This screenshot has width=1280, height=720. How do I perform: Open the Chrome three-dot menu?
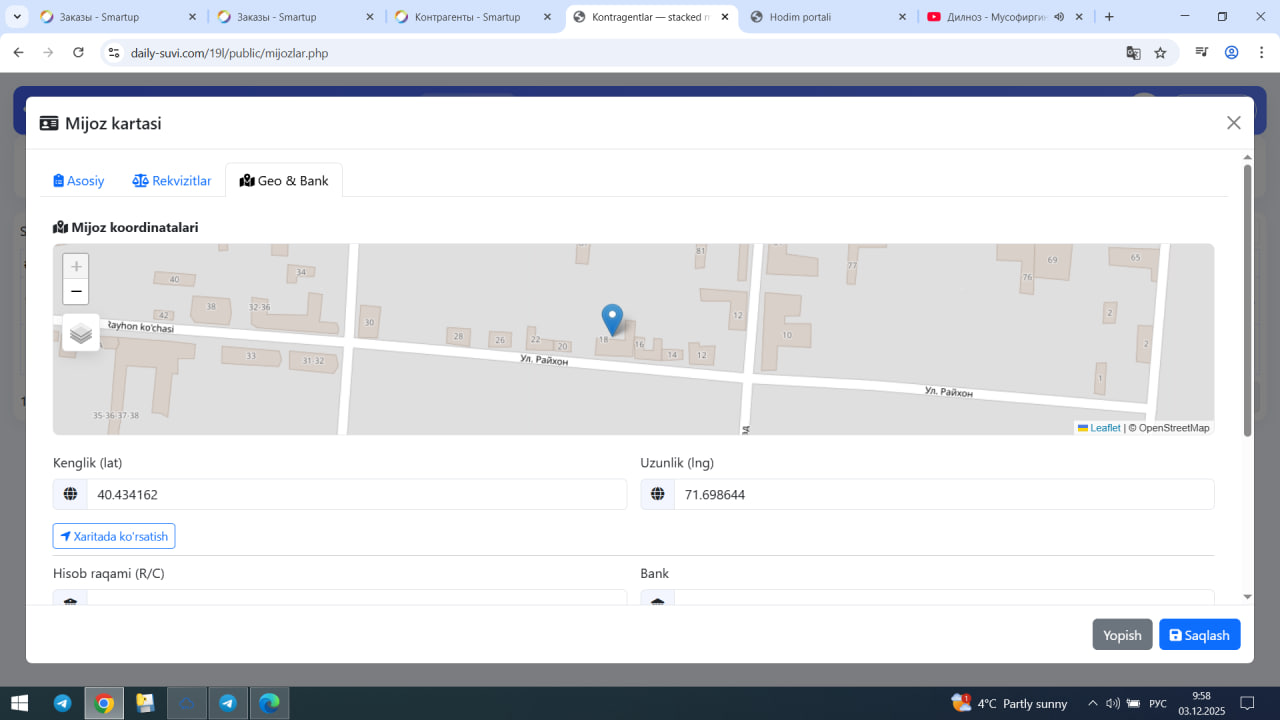pyautogui.click(x=1261, y=53)
